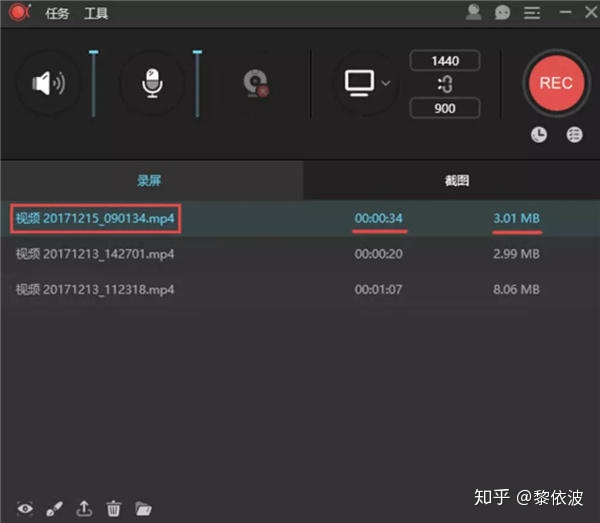Open the 任务 menu

coord(57,14)
